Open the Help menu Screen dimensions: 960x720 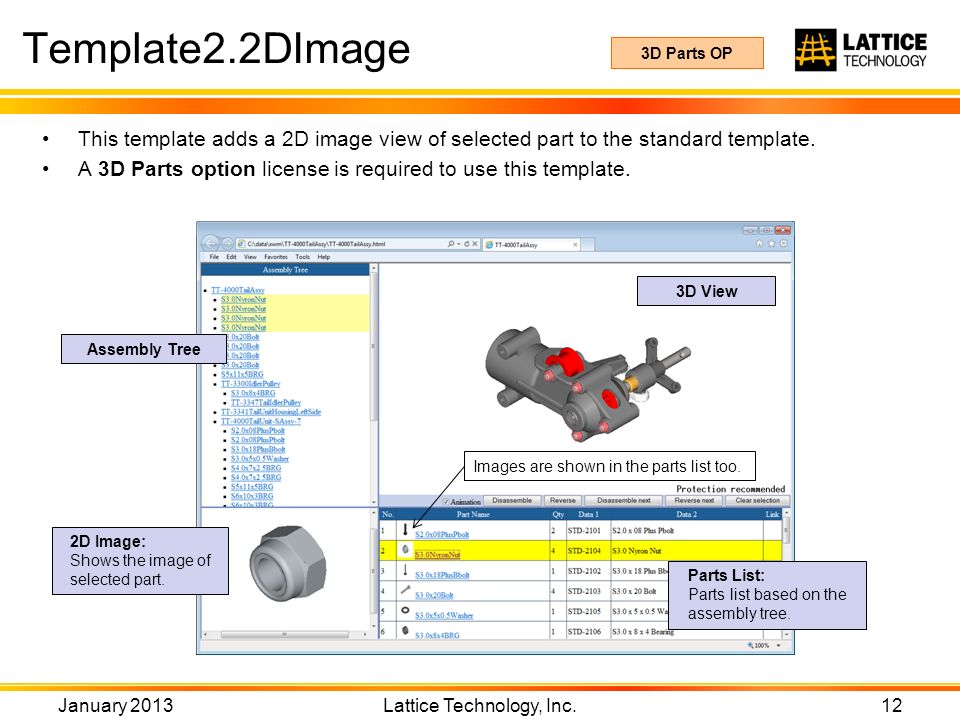pyautogui.click(x=323, y=257)
